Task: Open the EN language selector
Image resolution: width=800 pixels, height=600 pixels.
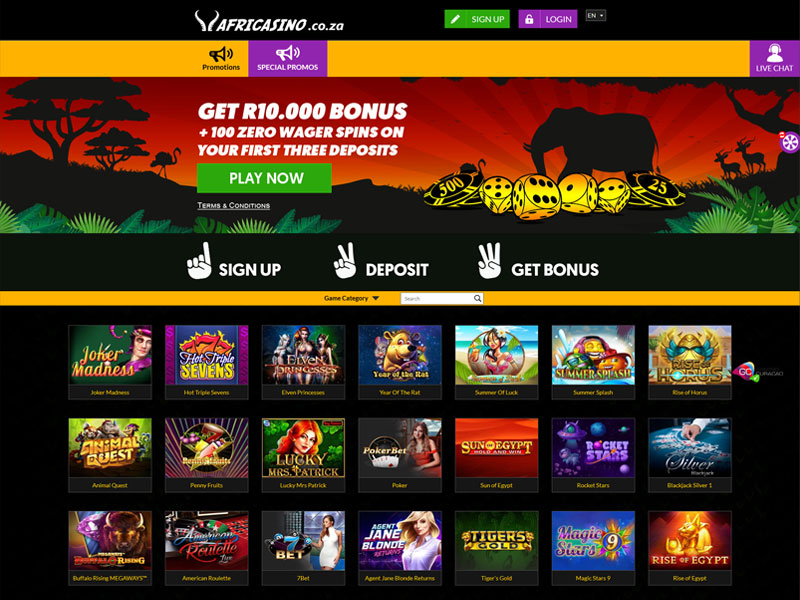Action: [595, 16]
